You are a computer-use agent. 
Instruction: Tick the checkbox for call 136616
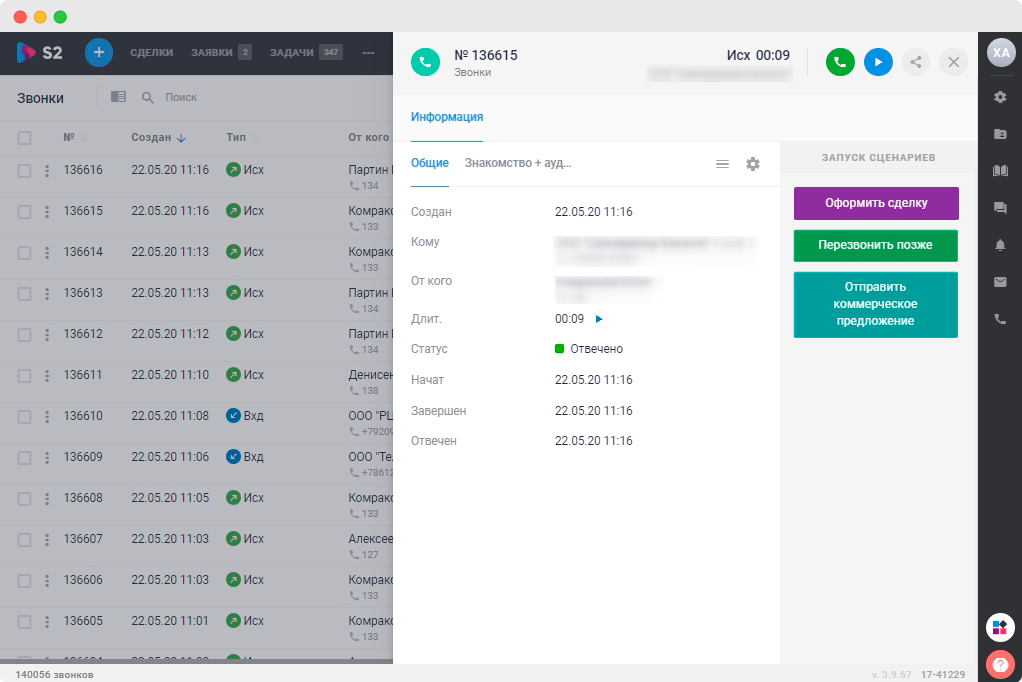click(24, 171)
